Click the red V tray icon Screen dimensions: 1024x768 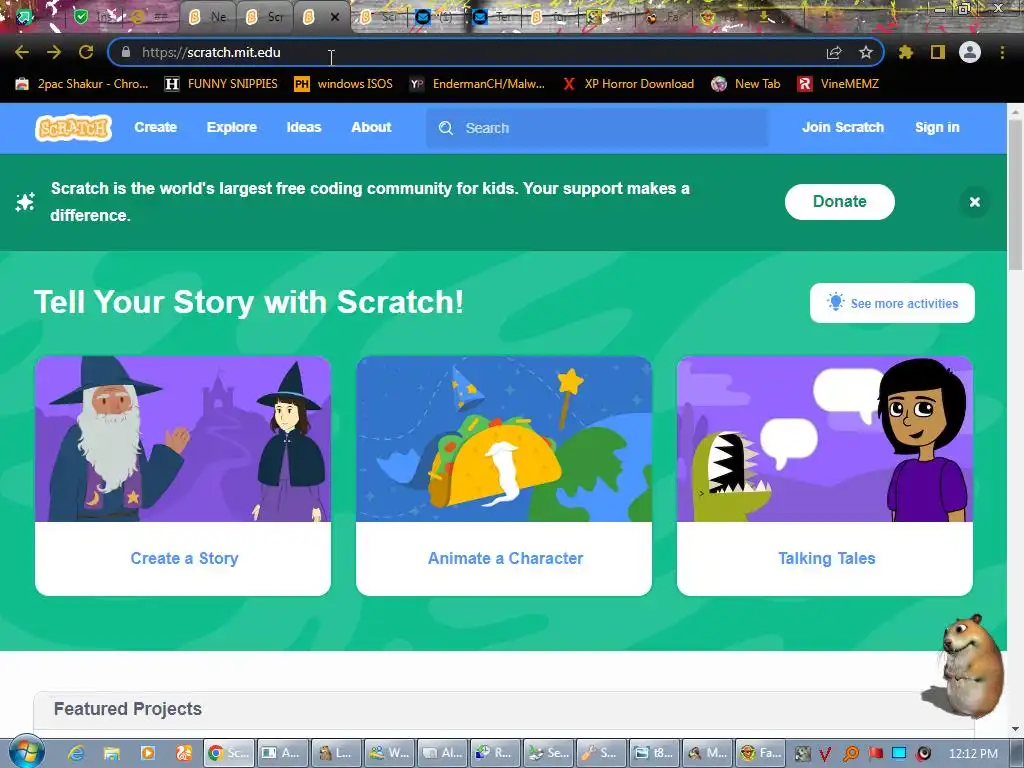(x=825, y=754)
